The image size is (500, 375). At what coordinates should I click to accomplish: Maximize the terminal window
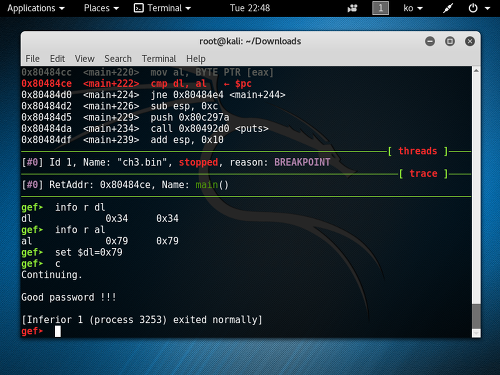pyautogui.click(x=450, y=41)
